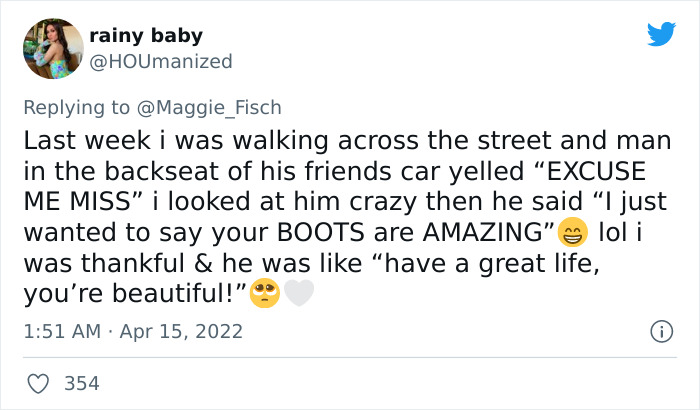The width and height of the screenshot is (700, 410).
Task: Click the white heart emoji
Action: tap(298, 293)
